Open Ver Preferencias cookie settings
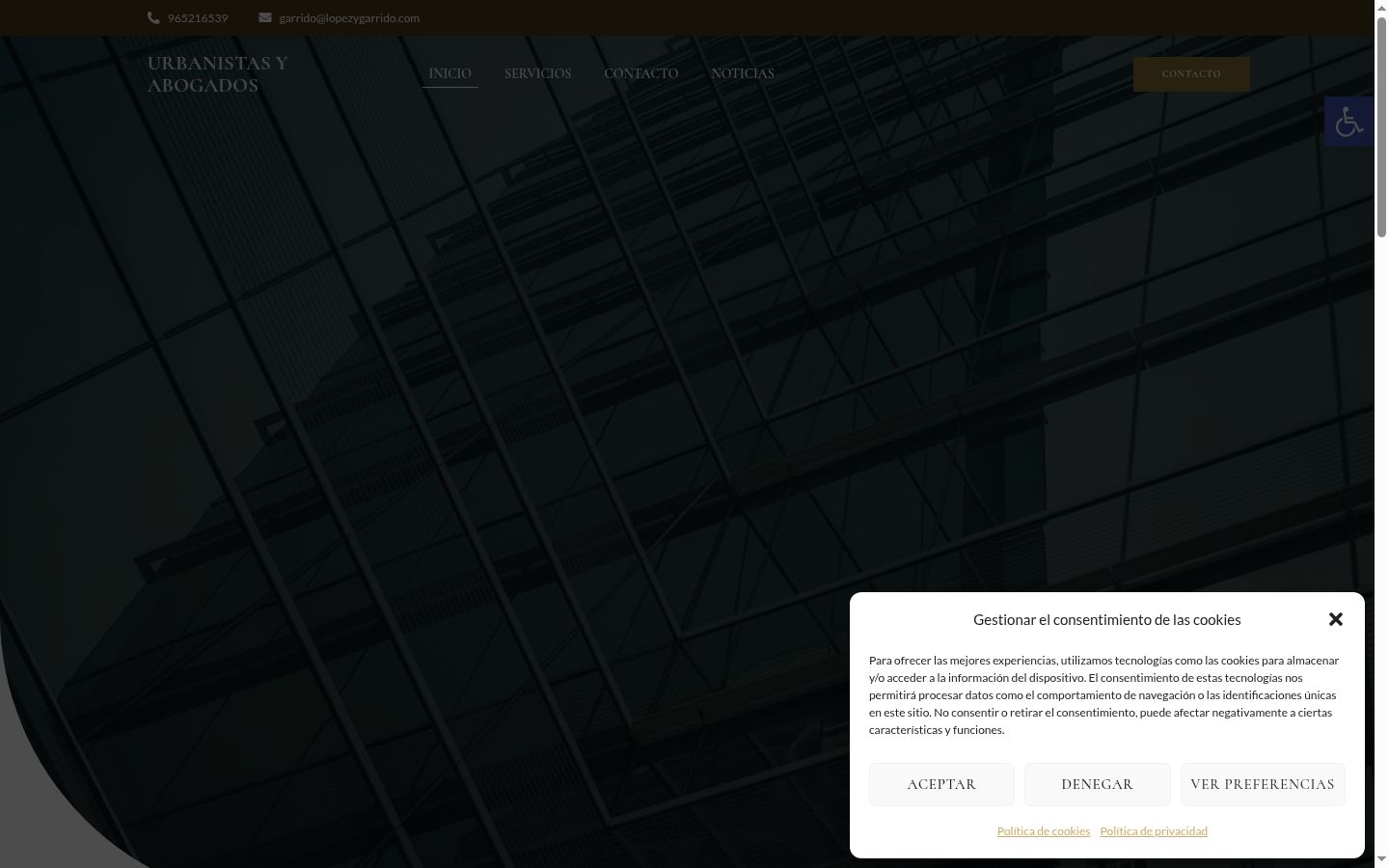This screenshot has width=1389, height=868. [1263, 784]
